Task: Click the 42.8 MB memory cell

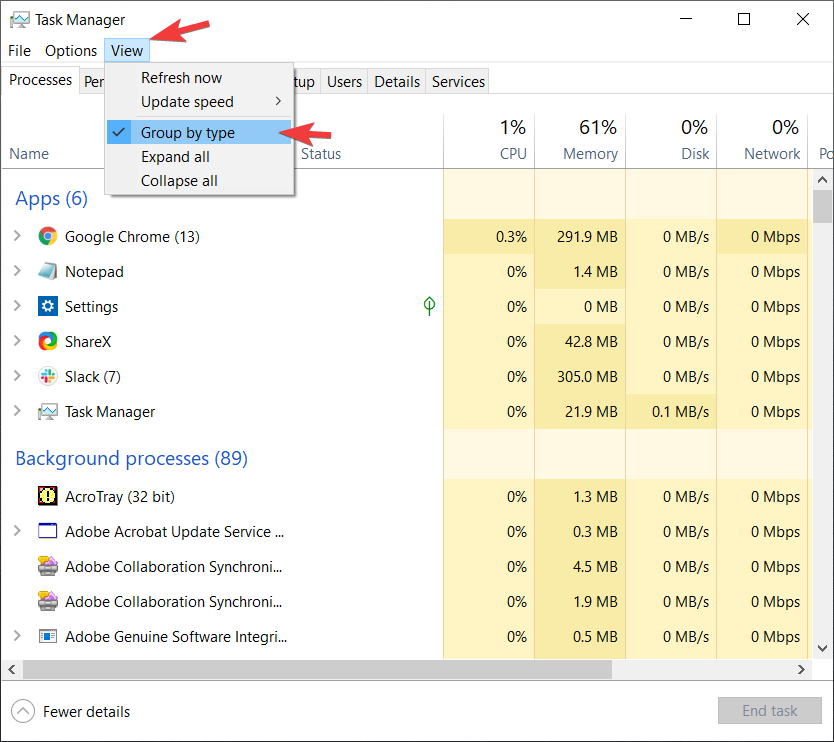Action: 580,341
